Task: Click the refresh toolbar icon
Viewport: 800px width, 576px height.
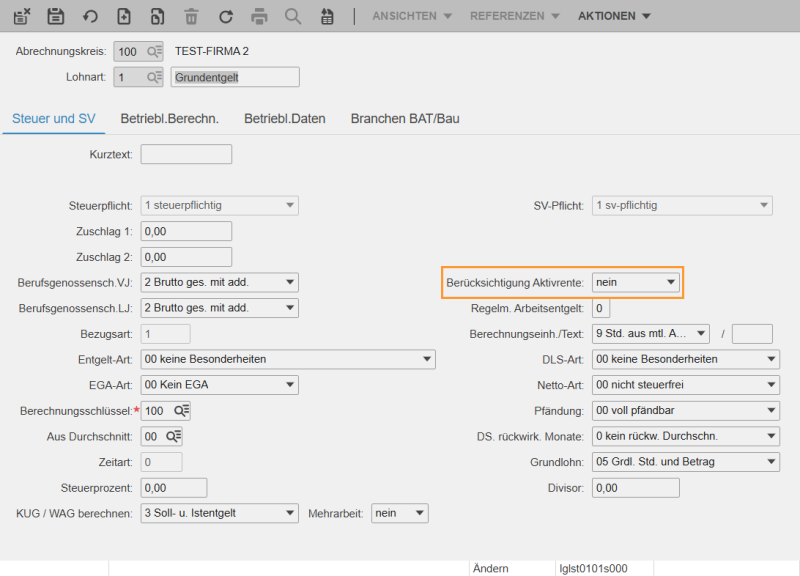Action: click(x=226, y=16)
